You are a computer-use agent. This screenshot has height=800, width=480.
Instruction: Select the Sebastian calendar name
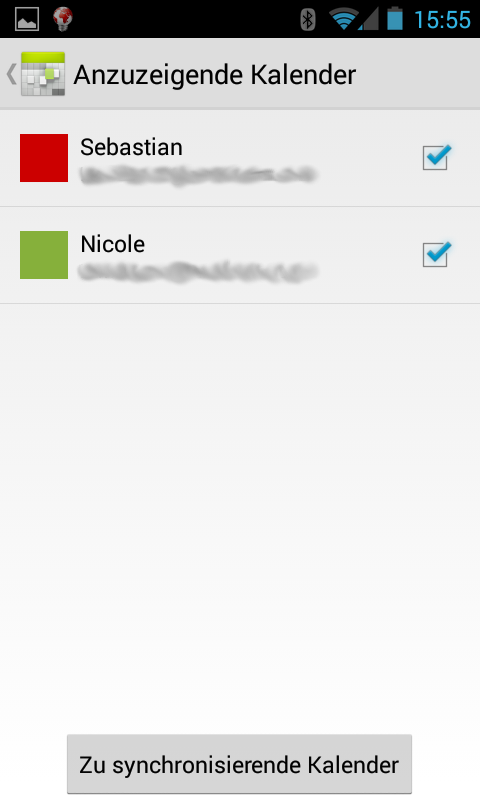point(132,147)
